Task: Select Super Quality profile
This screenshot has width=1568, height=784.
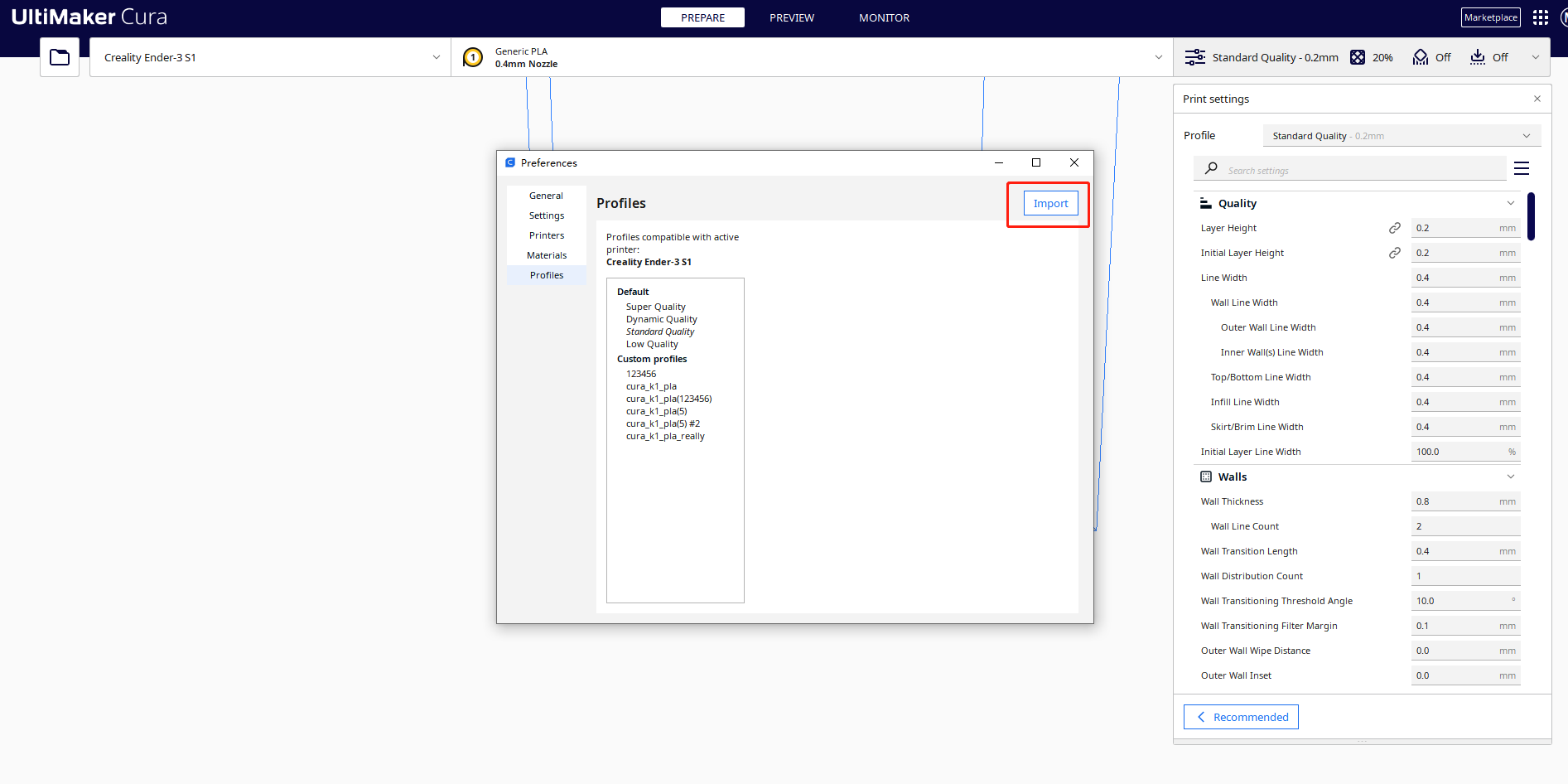Action: click(656, 307)
